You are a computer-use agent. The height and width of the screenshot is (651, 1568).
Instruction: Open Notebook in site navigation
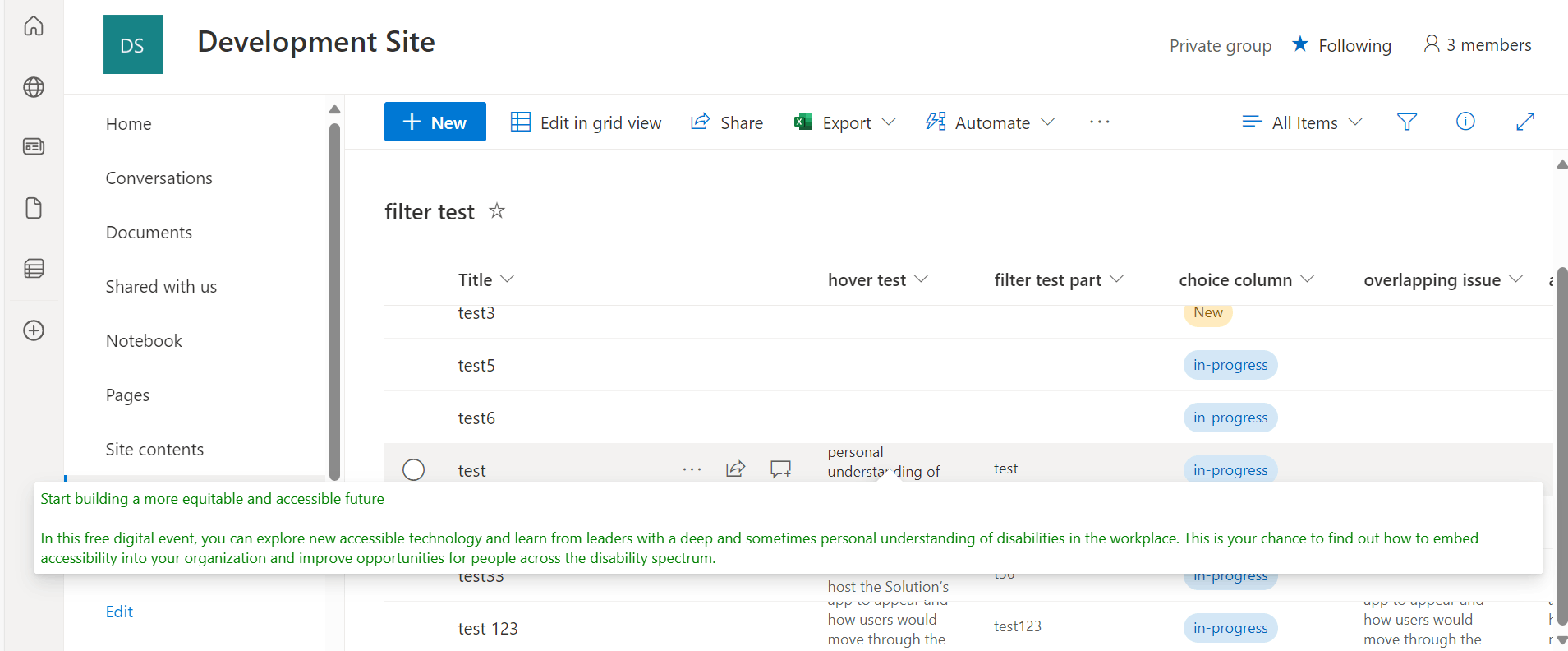[x=145, y=341]
